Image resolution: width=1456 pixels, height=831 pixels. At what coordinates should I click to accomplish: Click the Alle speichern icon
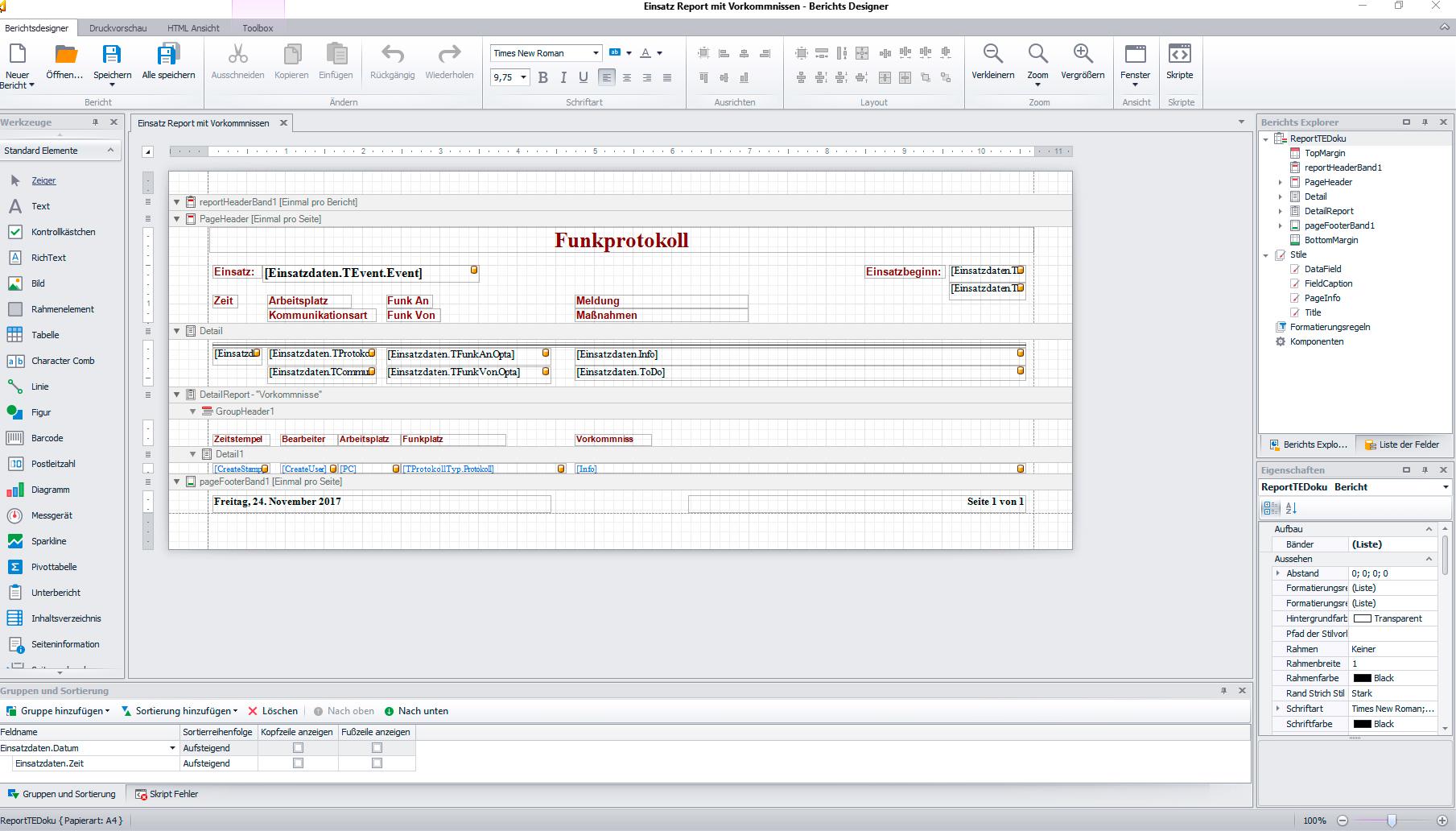(x=168, y=55)
